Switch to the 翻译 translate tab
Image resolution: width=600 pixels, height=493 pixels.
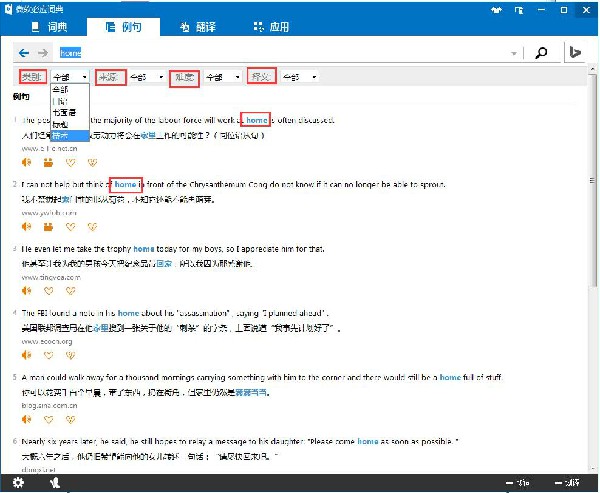198,27
